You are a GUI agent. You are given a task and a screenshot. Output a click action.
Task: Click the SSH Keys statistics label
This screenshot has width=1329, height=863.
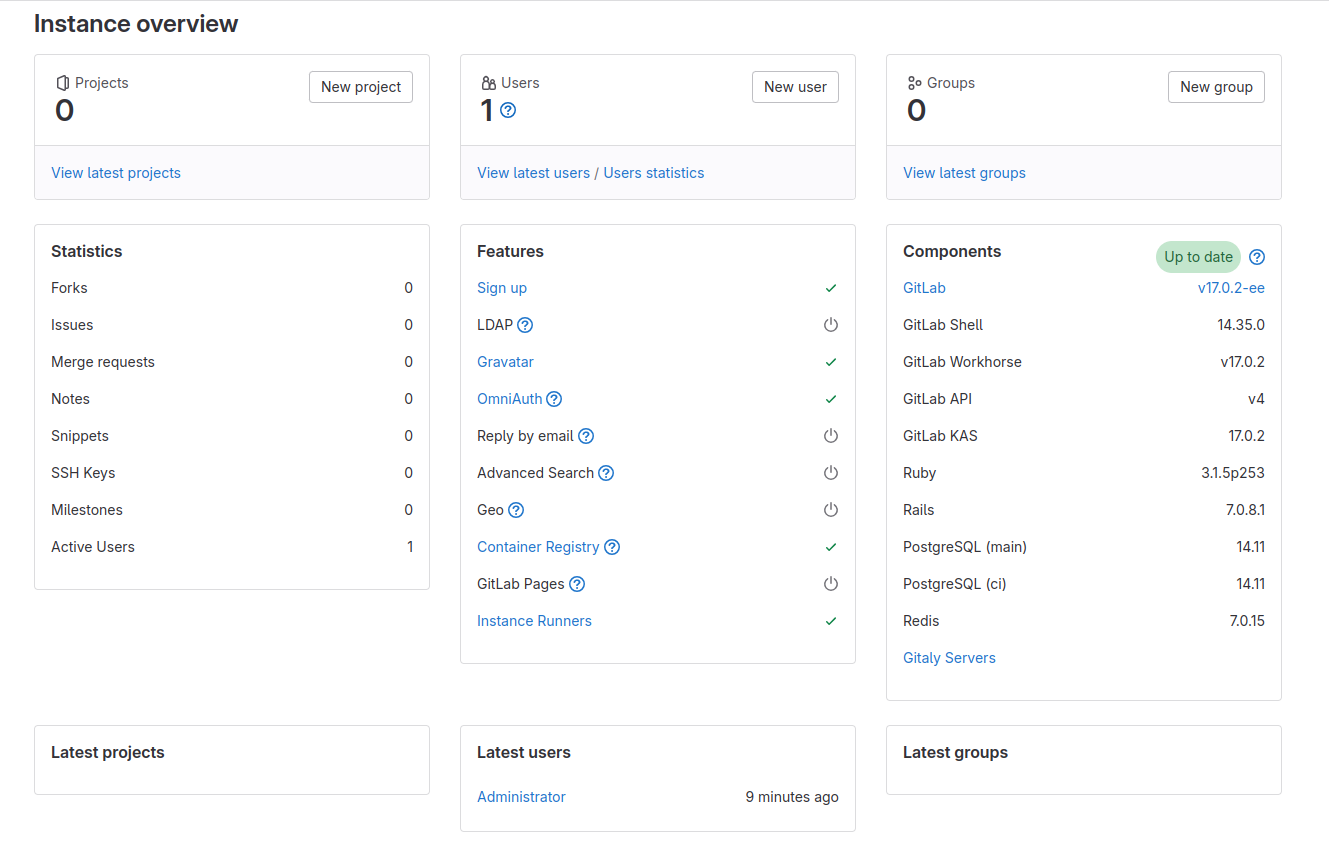point(83,473)
